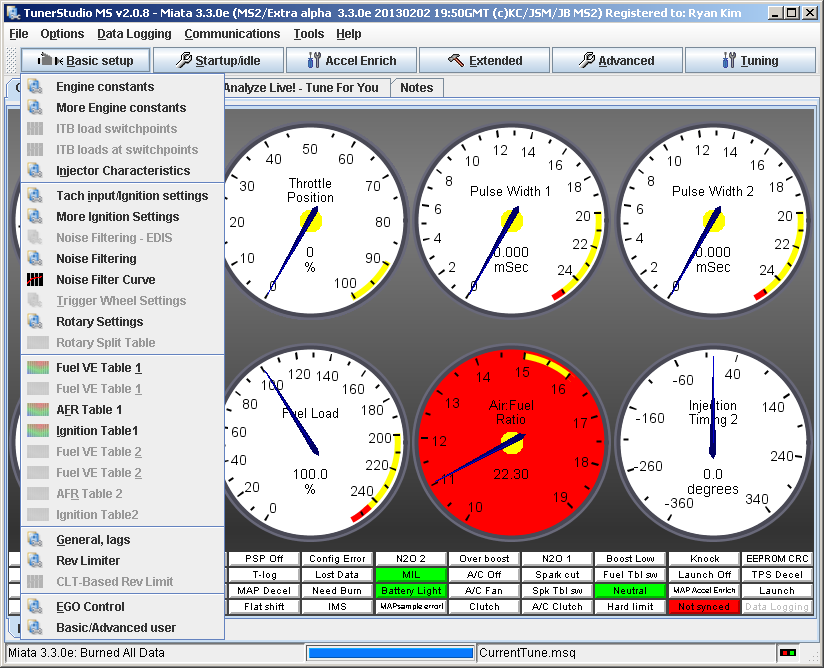824x668 pixels.
Task: Open Engine constants from the Basic setup menu
Action: click(105, 87)
